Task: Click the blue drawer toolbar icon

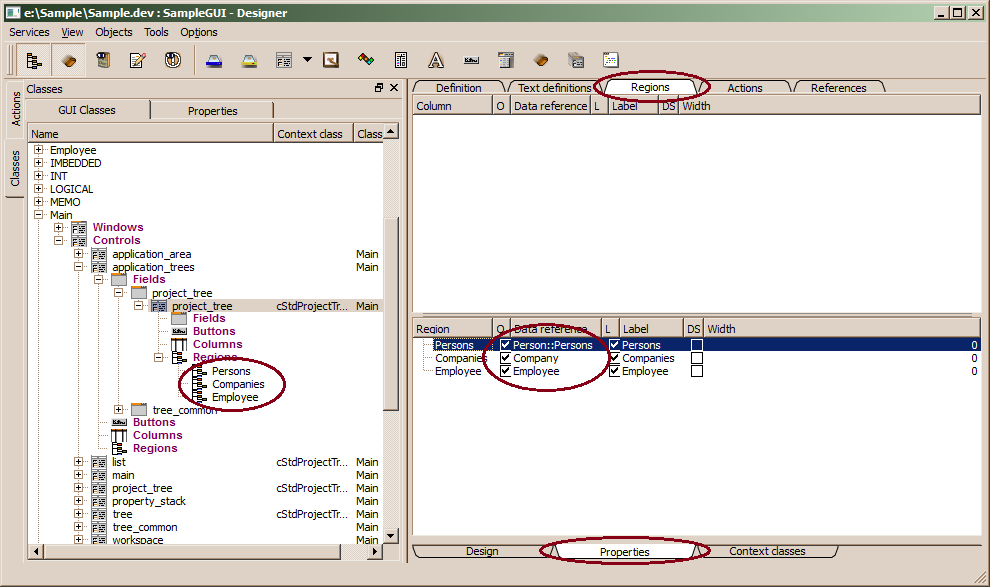Action: click(x=214, y=60)
